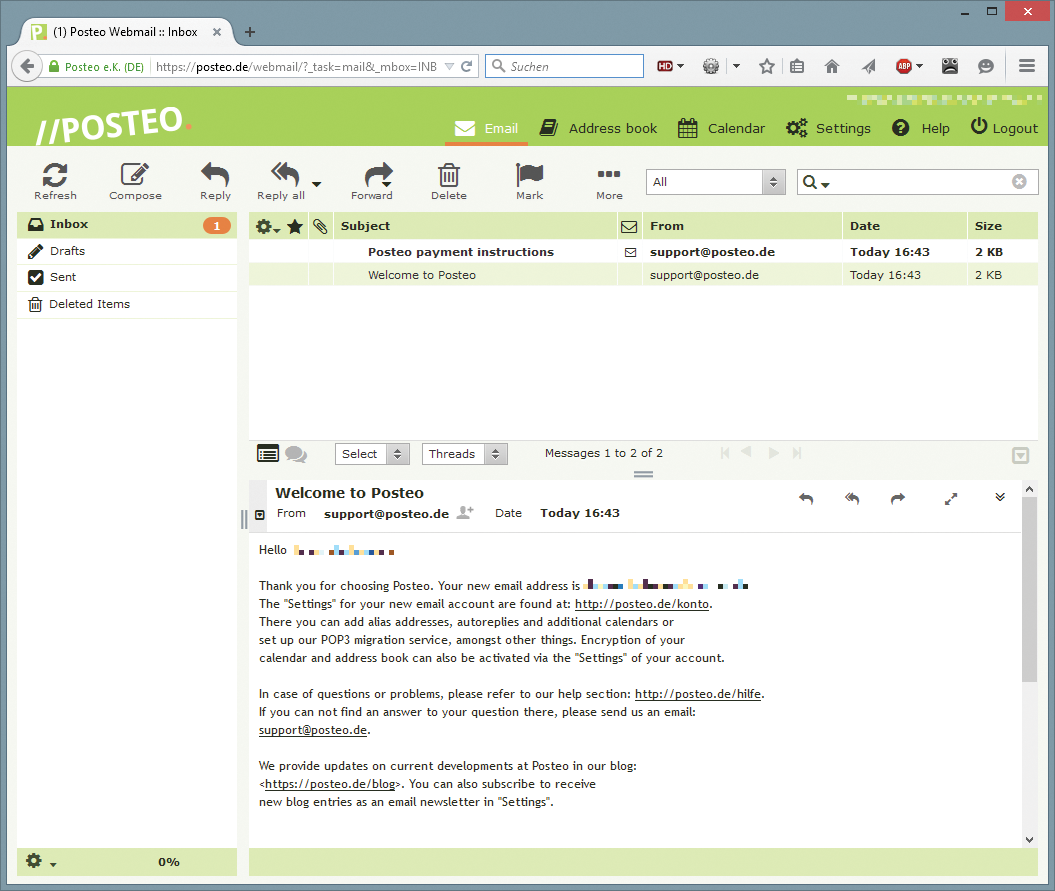Toggle unread status on Posteo payment instructions message

629,252
